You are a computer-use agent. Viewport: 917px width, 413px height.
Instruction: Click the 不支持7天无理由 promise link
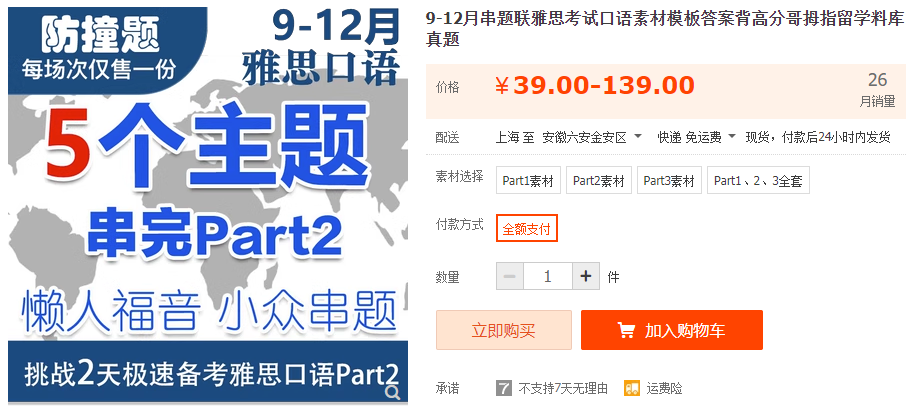click(x=563, y=388)
